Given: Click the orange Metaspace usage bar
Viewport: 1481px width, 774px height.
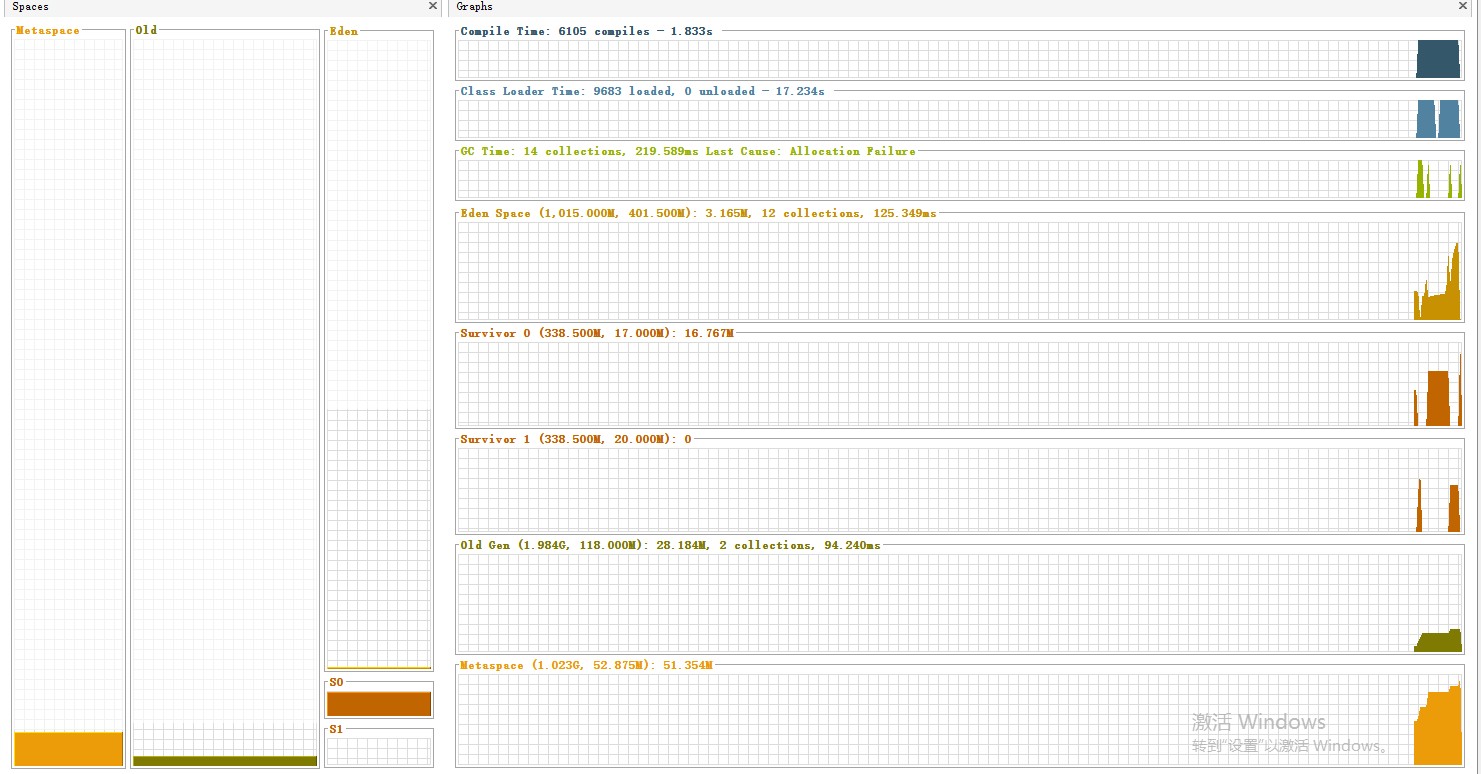Looking at the screenshot, I should coord(69,749).
